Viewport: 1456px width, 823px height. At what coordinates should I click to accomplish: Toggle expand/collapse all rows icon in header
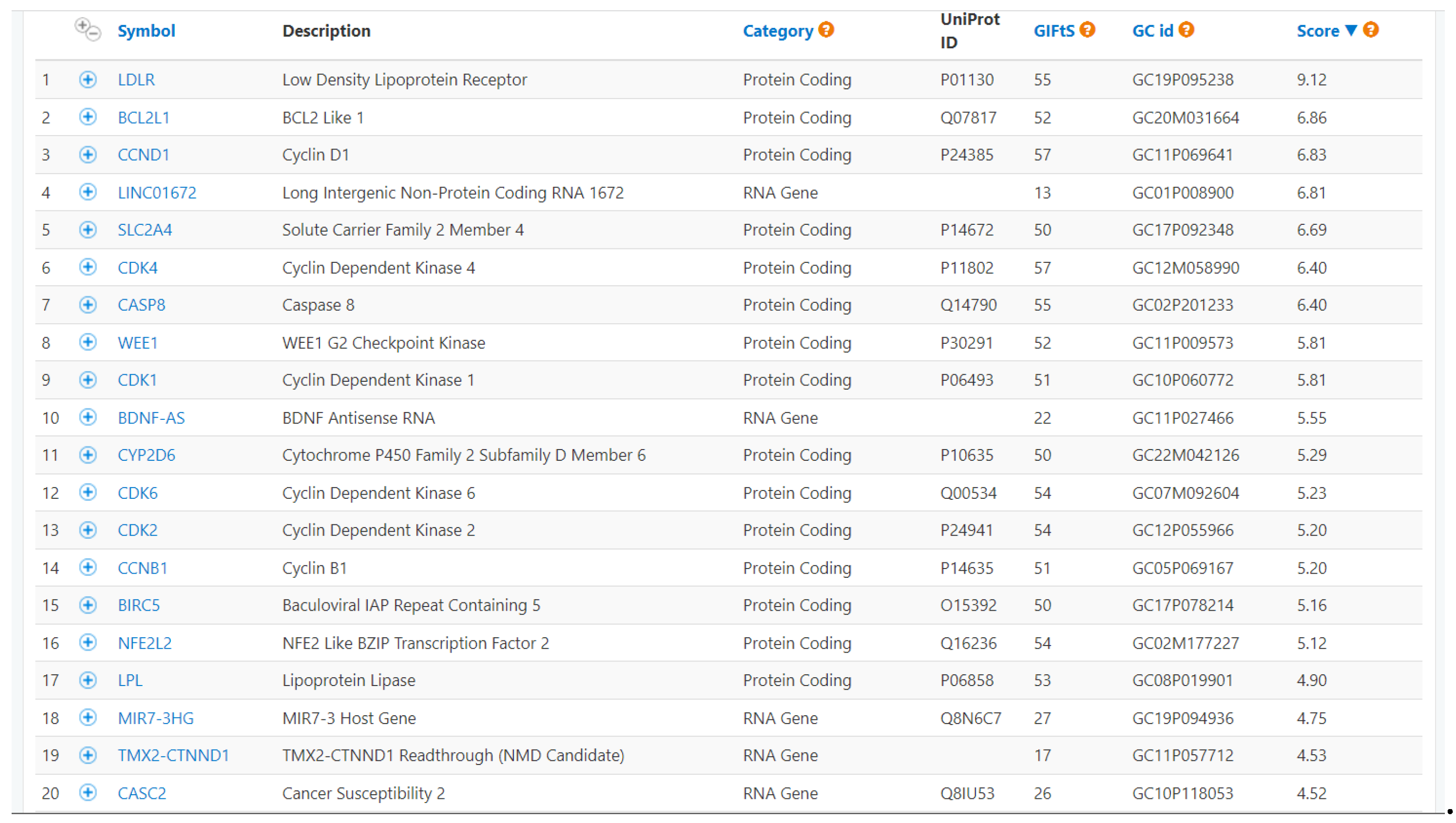point(88,29)
